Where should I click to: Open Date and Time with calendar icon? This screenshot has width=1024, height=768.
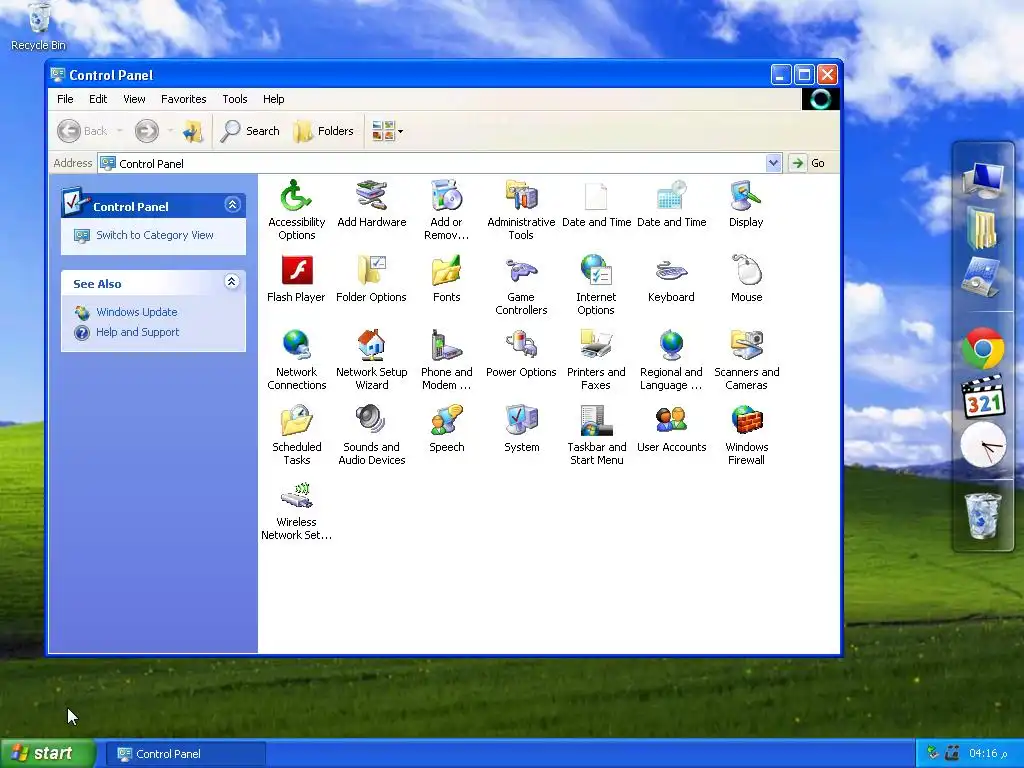671,204
